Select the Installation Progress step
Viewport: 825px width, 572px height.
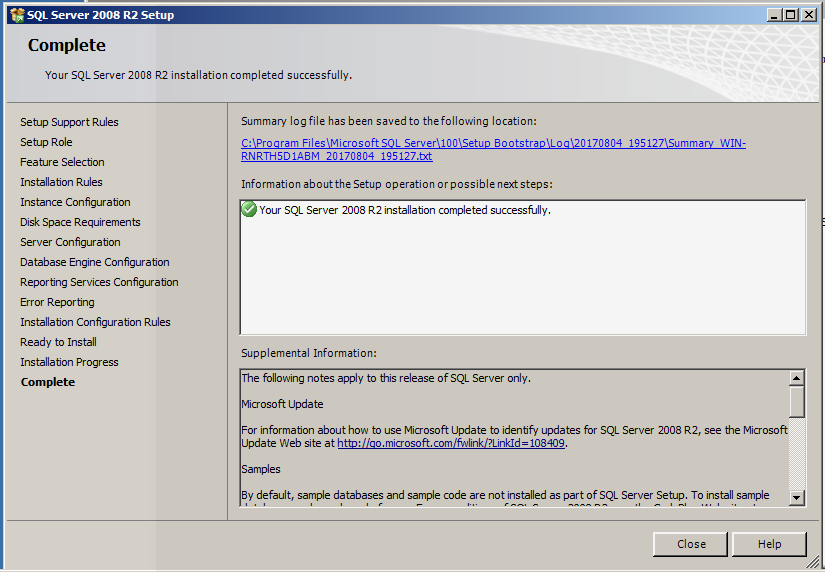coord(69,362)
